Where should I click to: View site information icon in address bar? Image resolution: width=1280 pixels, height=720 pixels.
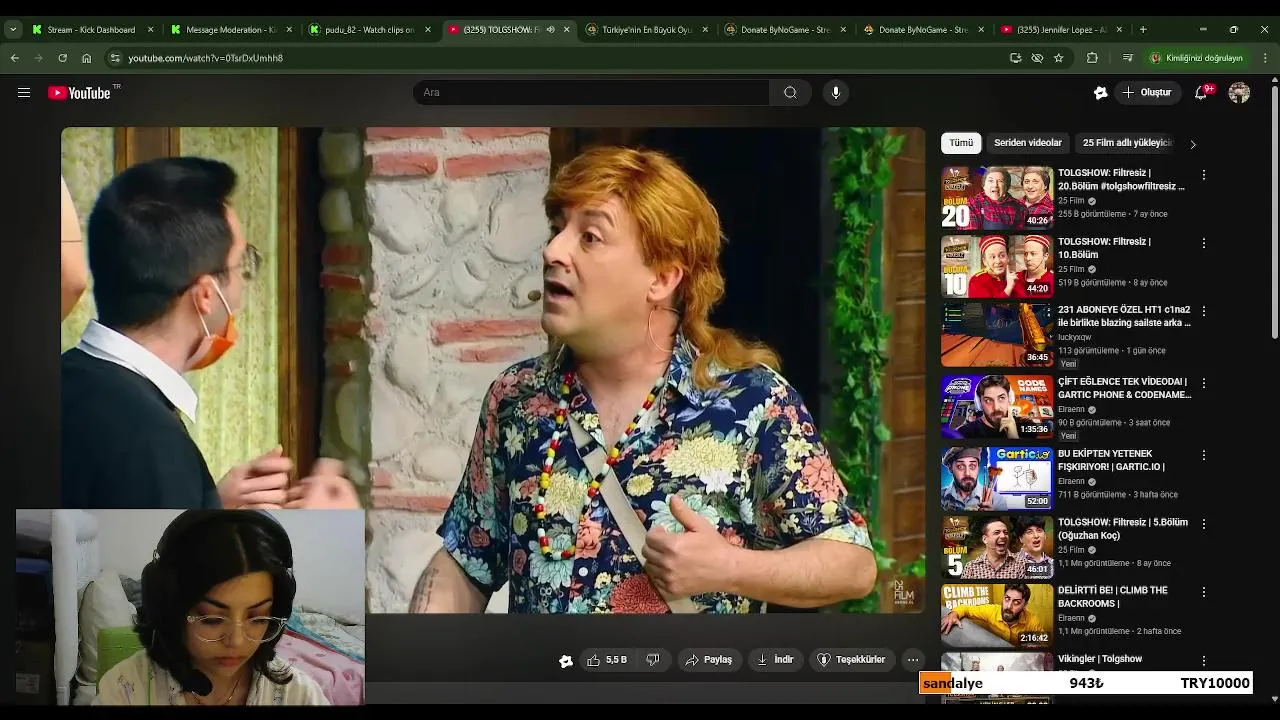(x=115, y=58)
